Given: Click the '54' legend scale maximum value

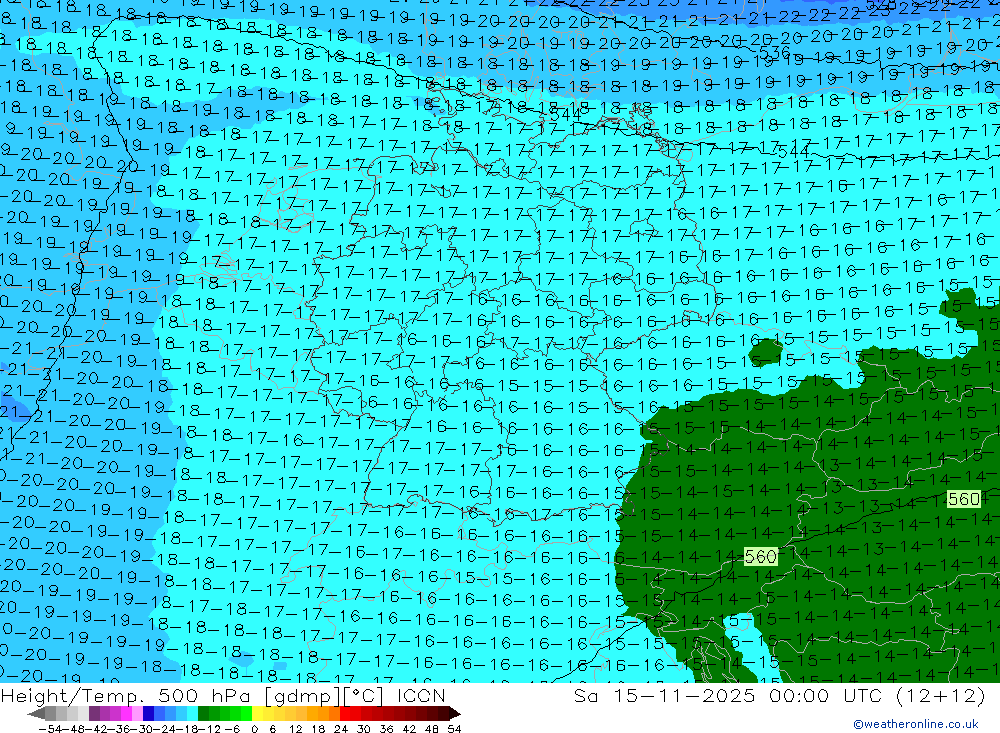Looking at the screenshot, I should 454,729.
